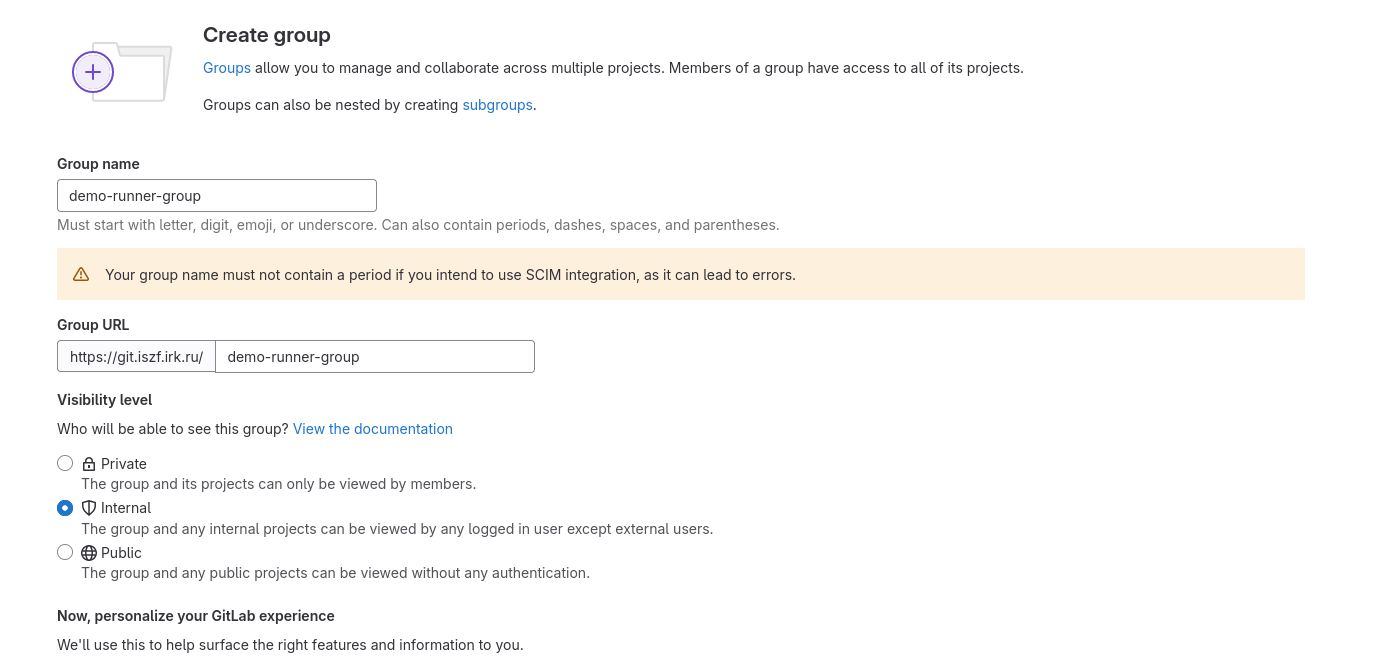
Task: Click the lock icon beside Private
Action: pos(89,464)
